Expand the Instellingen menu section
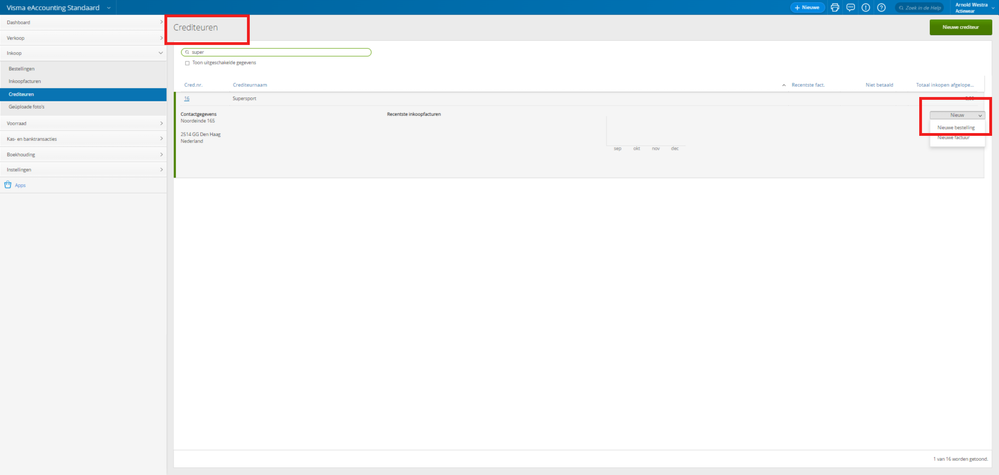This screenshot has width=999, height=475. click(83, 170)
